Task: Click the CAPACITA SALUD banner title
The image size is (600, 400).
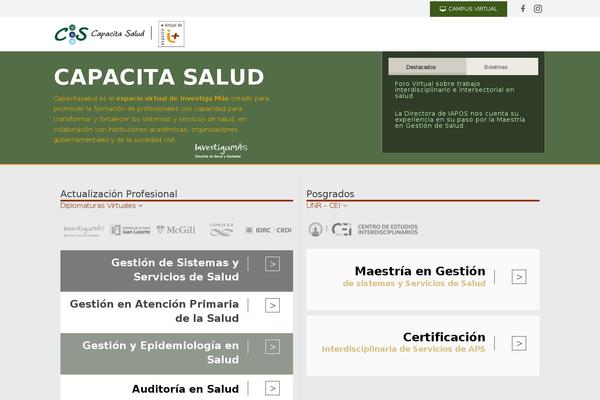Action: 159,77
